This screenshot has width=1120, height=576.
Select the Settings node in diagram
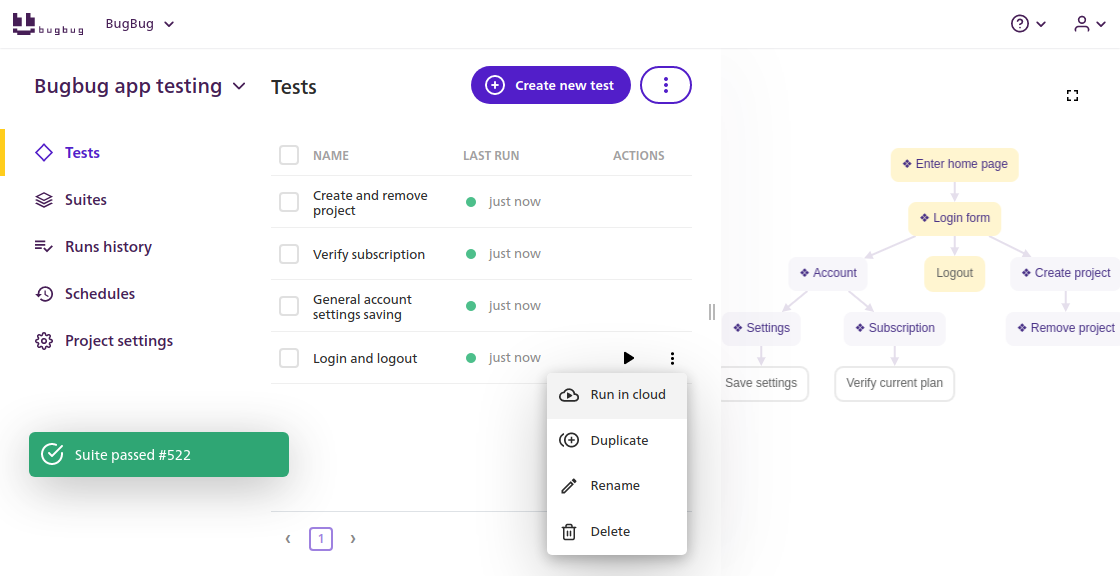point(761,329)
